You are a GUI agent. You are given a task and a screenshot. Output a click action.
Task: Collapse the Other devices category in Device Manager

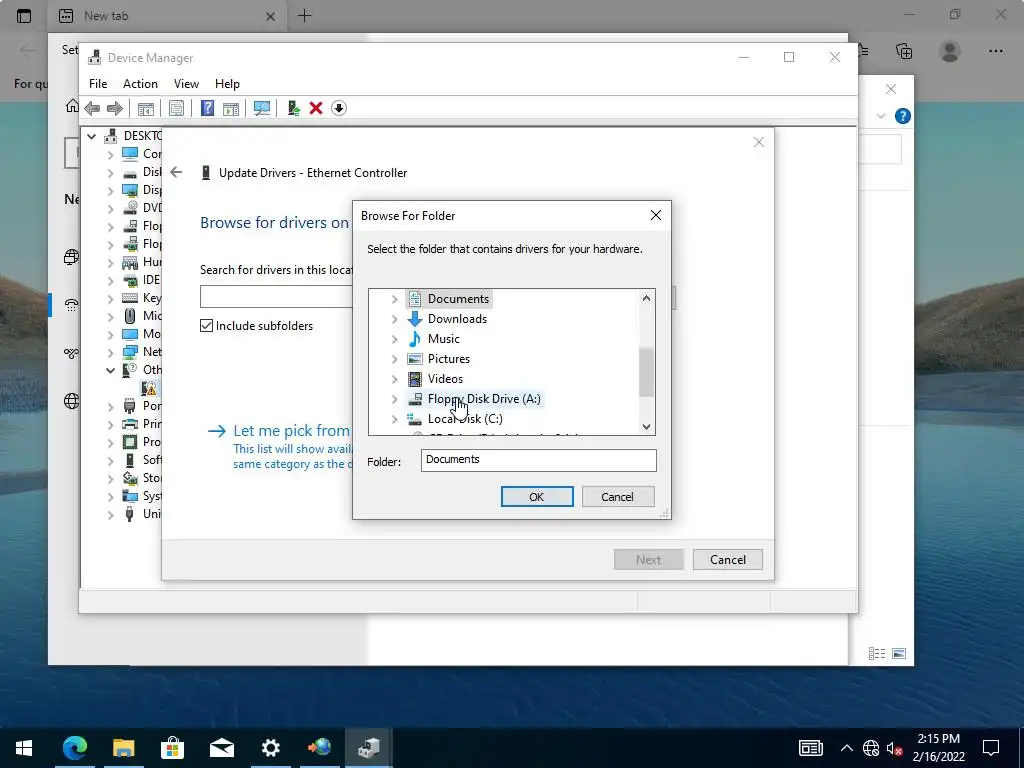pos(110,370)
